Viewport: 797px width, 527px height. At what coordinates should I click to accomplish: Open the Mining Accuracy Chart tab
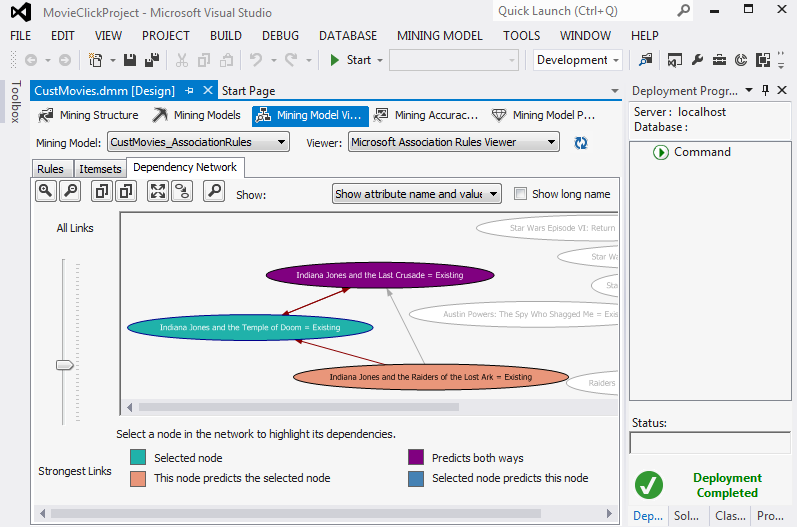tap(426, 115)
